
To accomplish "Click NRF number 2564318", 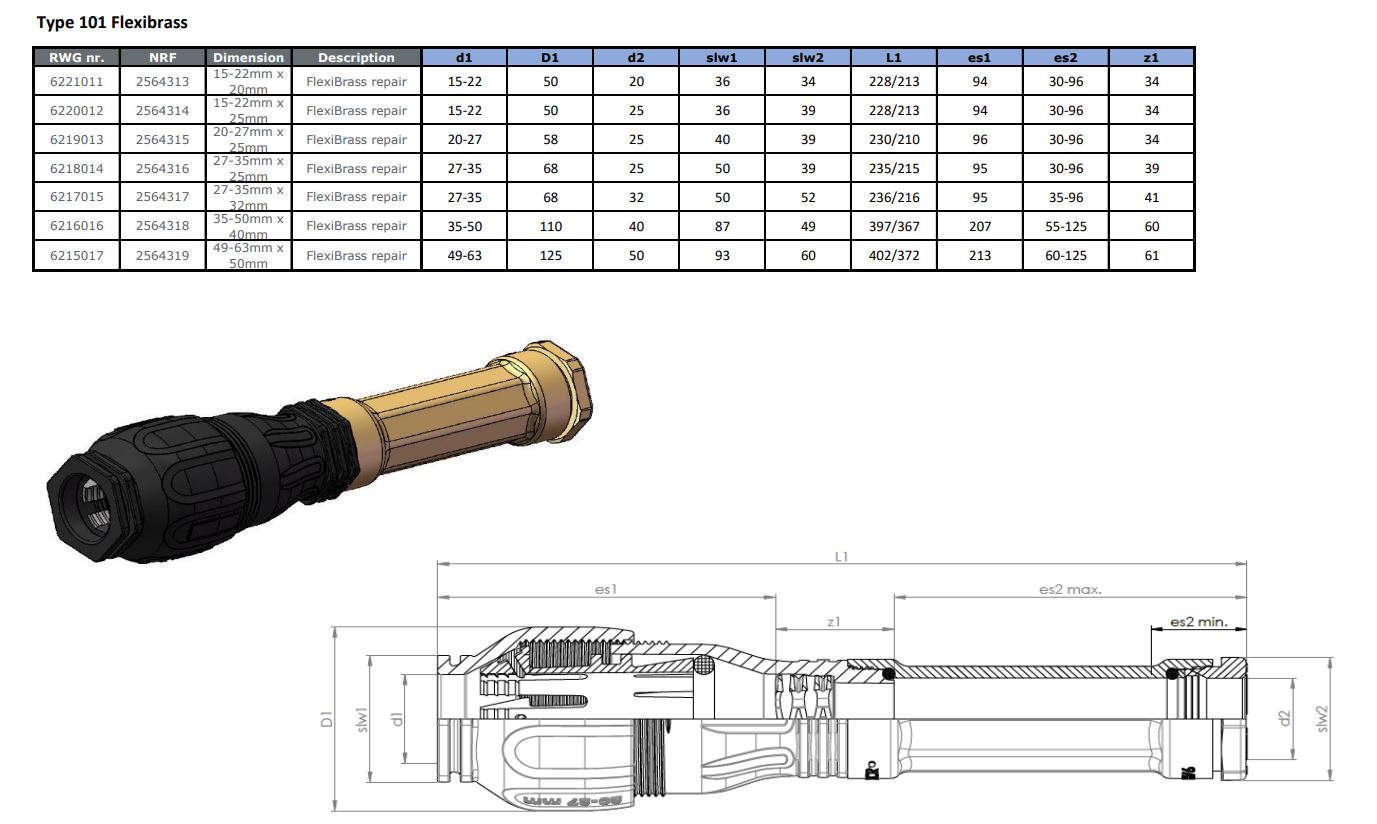I will click(x=162, y=226).
